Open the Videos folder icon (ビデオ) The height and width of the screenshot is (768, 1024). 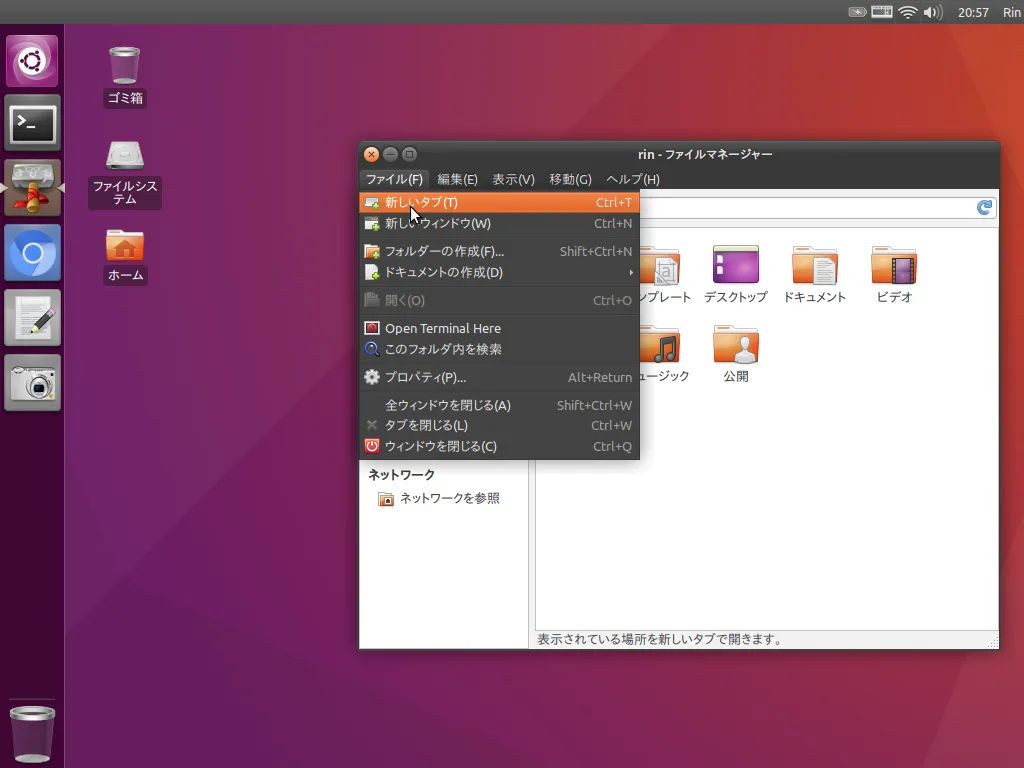click(894, 267)
